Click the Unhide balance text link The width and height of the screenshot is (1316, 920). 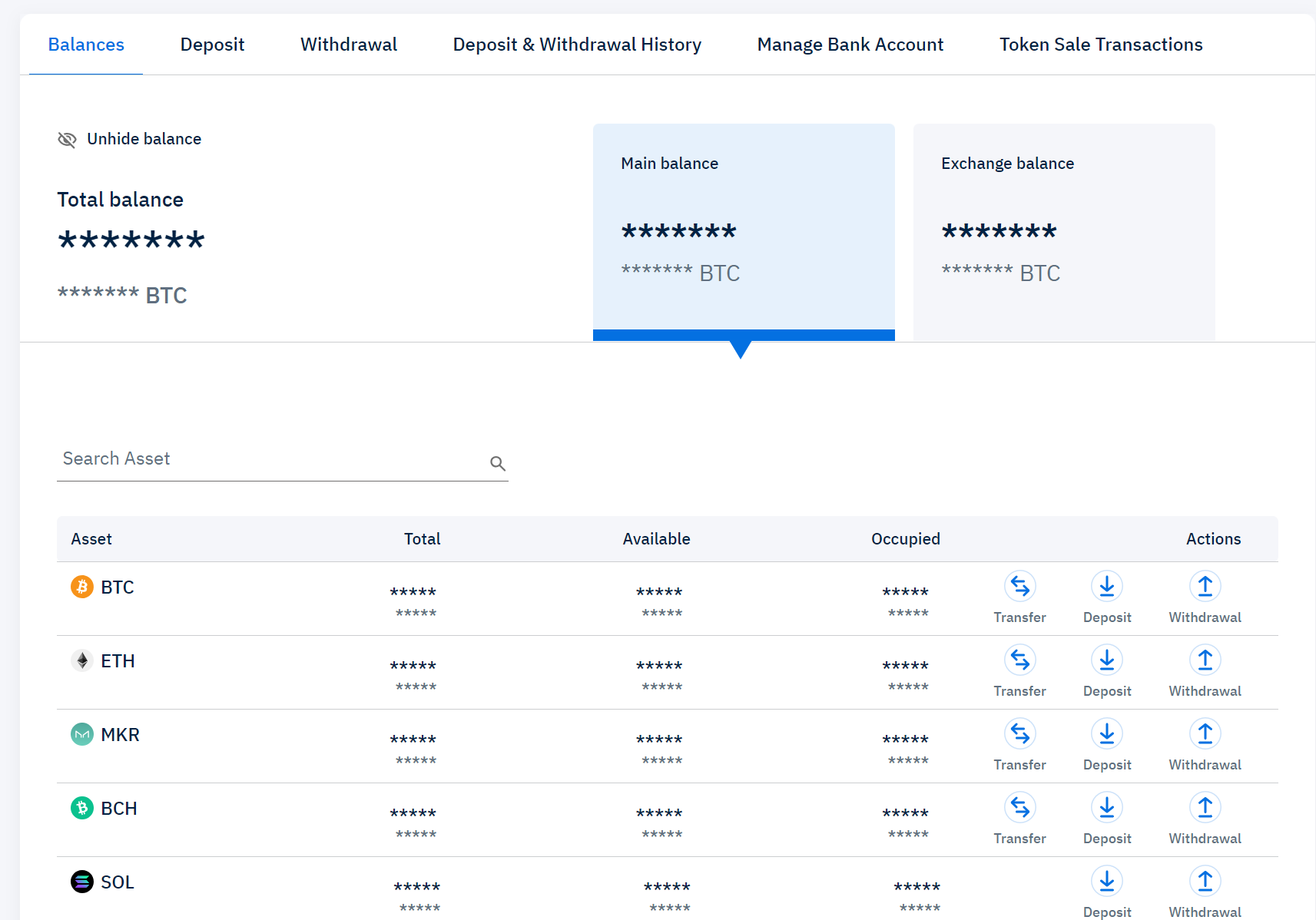pyautogui.click(x=144, y=139)
